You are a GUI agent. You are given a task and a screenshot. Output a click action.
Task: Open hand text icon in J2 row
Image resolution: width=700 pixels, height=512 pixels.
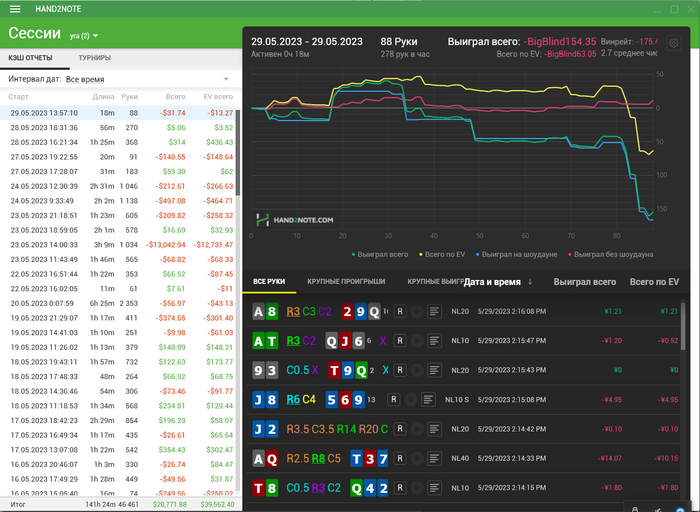pos(434,429)
